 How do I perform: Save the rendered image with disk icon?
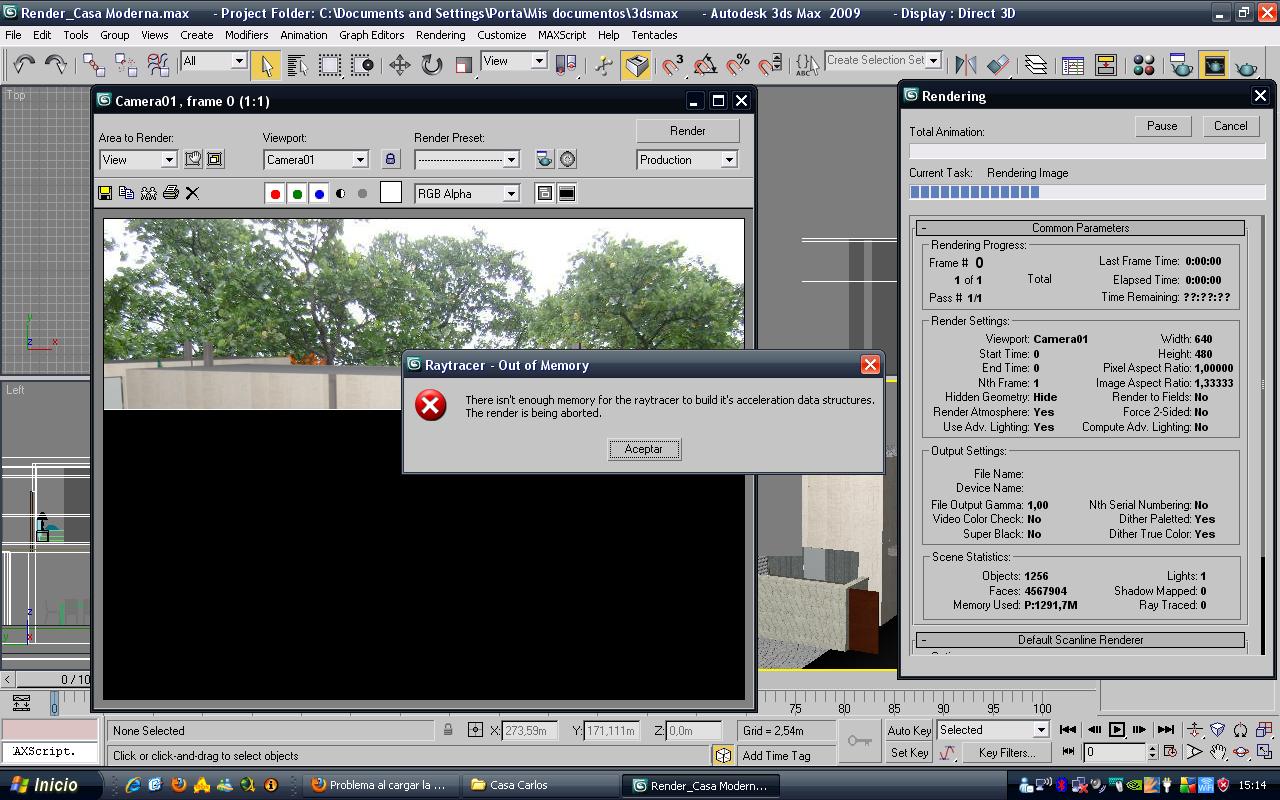pos(105,193)
